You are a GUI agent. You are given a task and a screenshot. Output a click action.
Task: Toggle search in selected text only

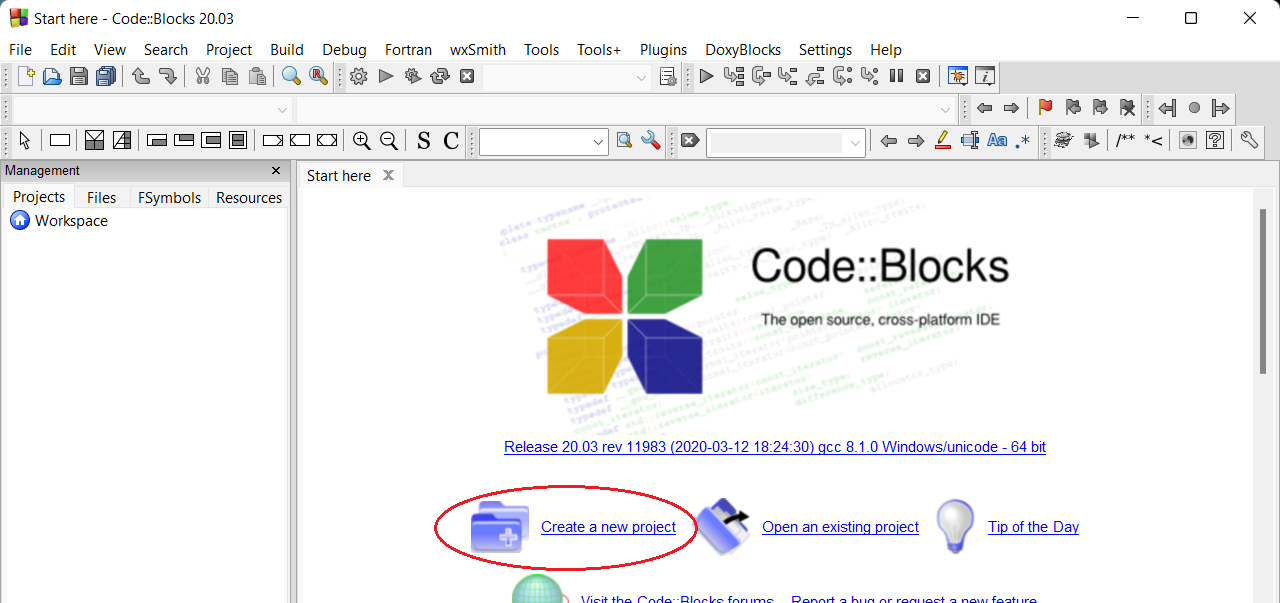click(970, 141)
